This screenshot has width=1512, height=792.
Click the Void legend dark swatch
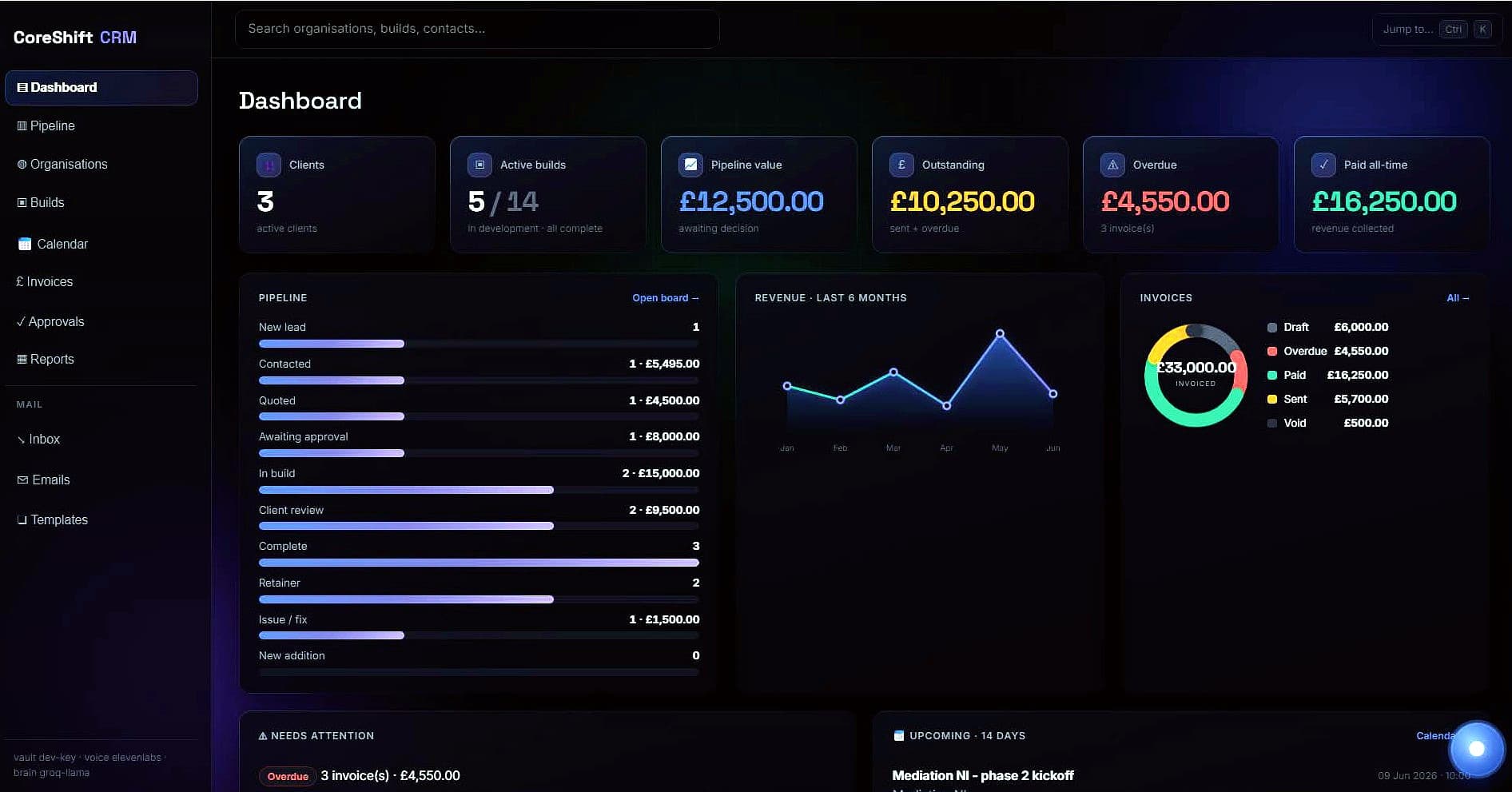pyautogui.click(x=1272, y=424)
